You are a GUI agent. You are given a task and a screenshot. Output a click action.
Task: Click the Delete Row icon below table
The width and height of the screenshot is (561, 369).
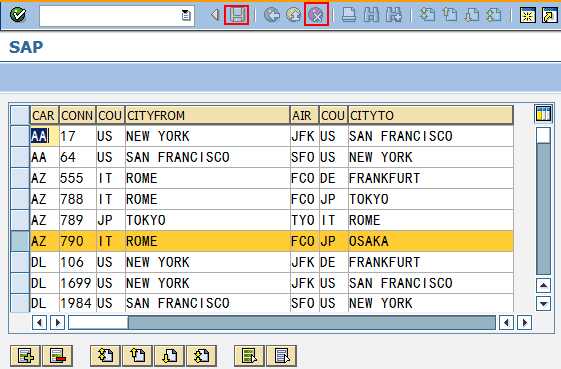[x=57, y=356]
